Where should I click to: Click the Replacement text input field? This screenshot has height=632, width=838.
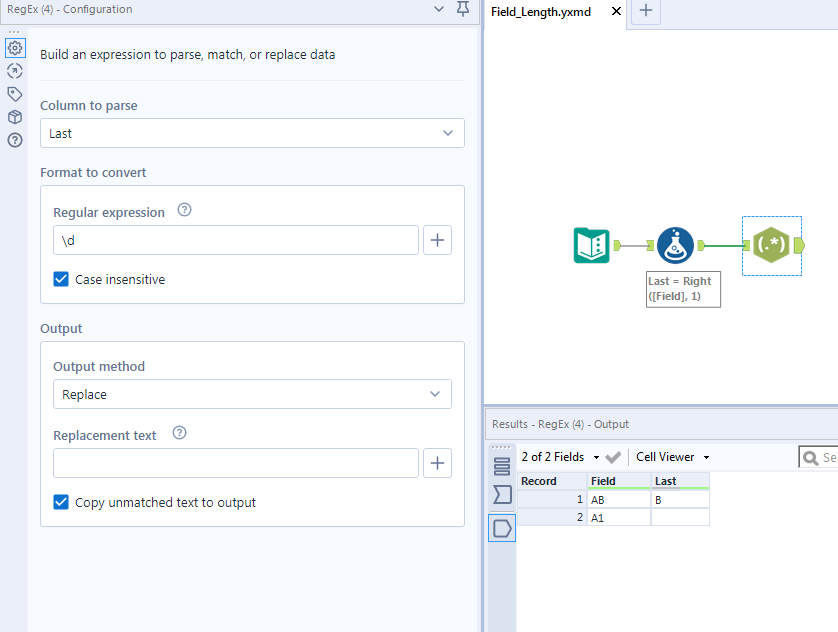[236, 463]
